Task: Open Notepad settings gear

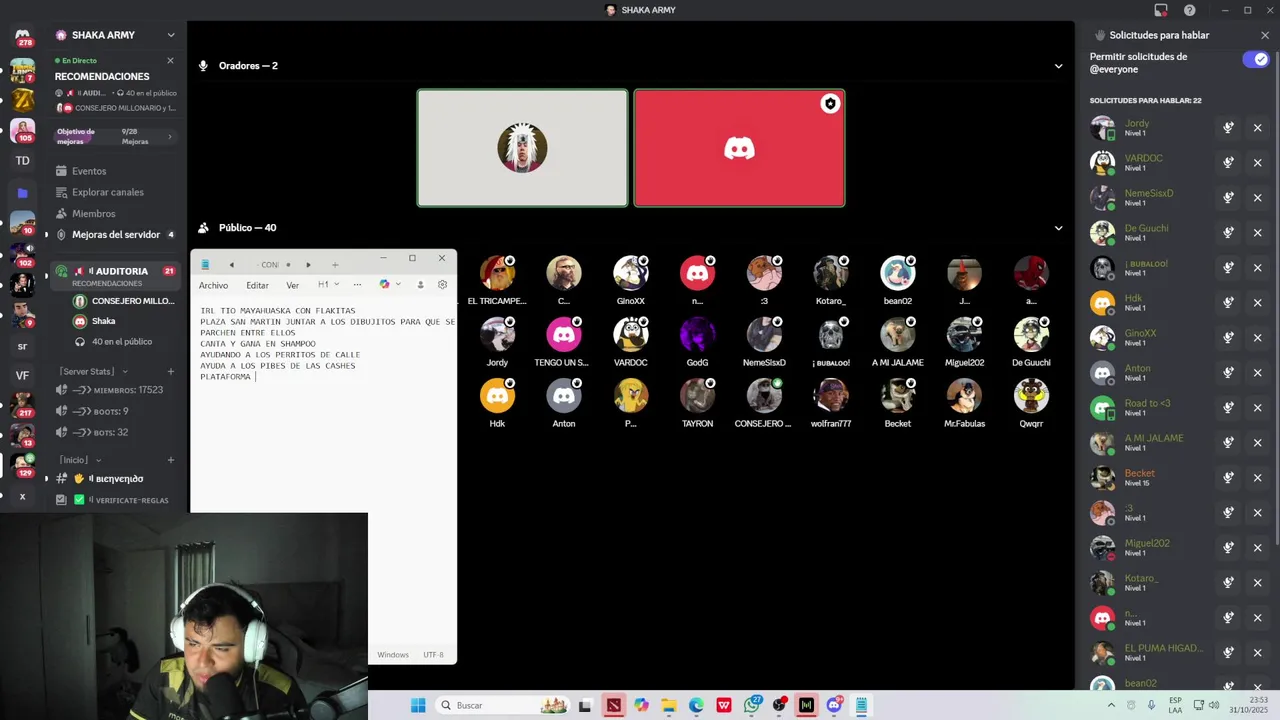Action: pos(442,285)
